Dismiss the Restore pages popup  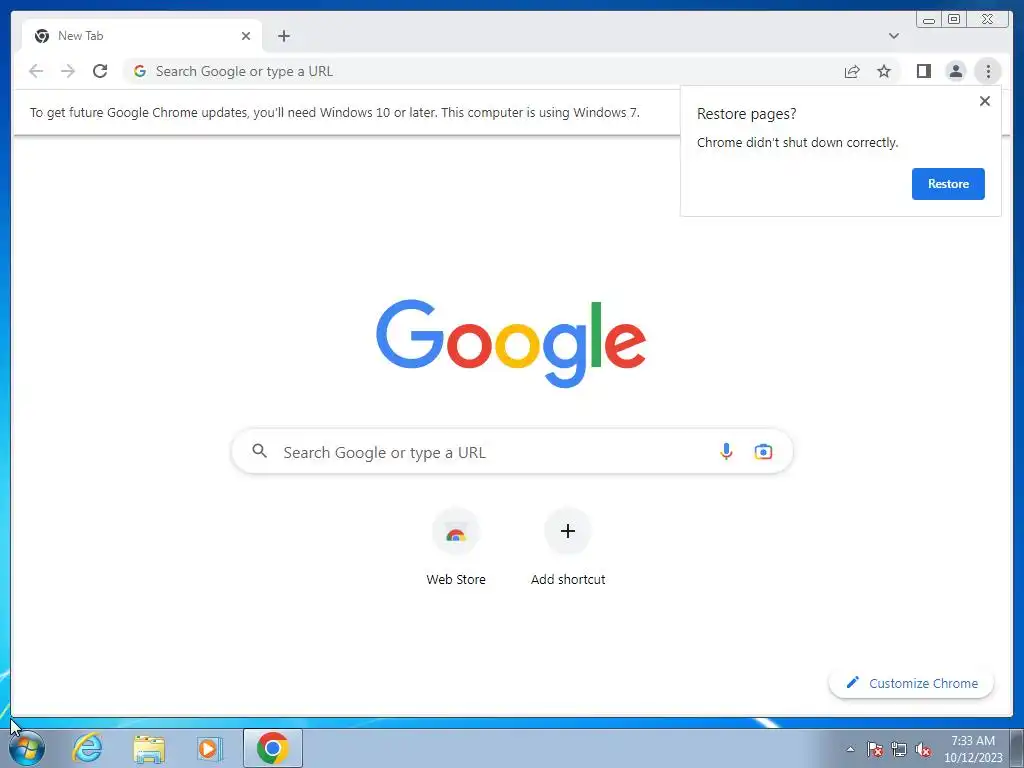985,101
